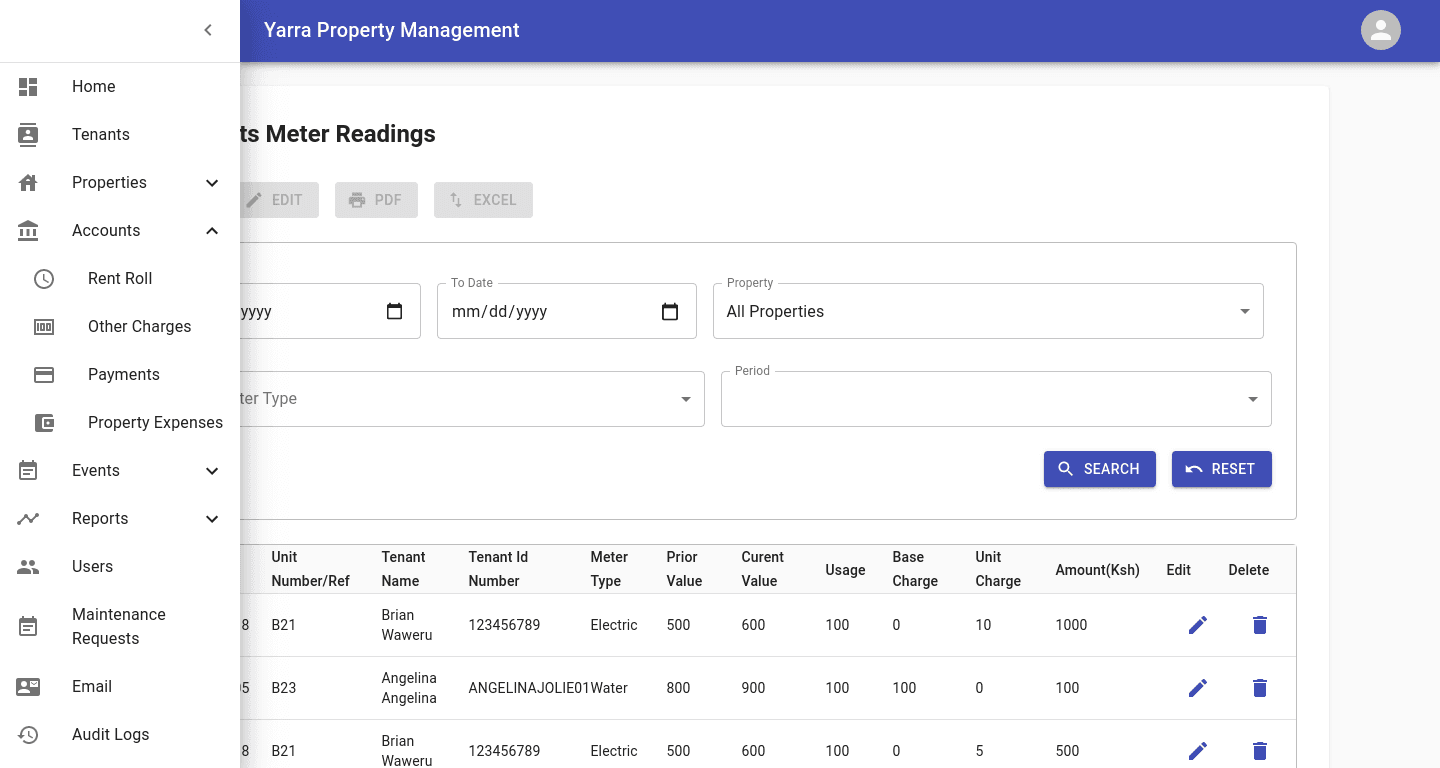Open the Period dropdown
The image size is (1440, 768).
click(995, 399)
